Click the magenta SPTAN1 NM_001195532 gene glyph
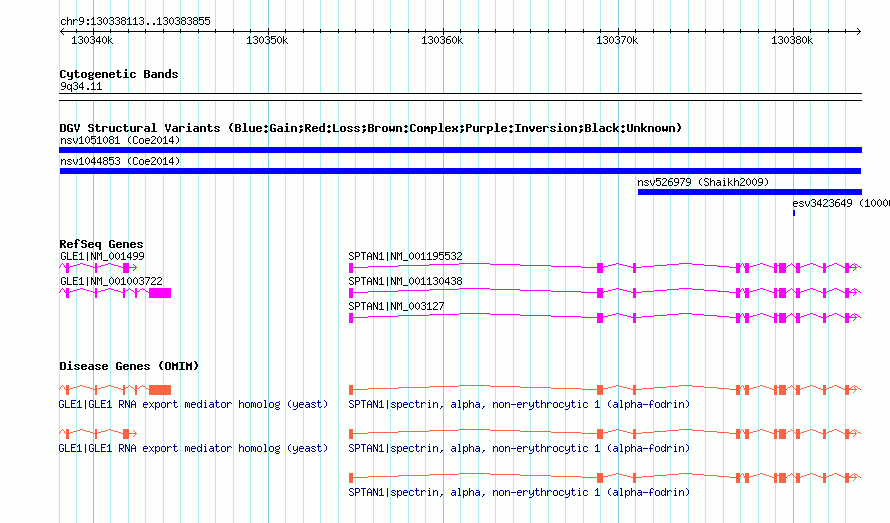890x523 pixels. [x=605, y=267]
